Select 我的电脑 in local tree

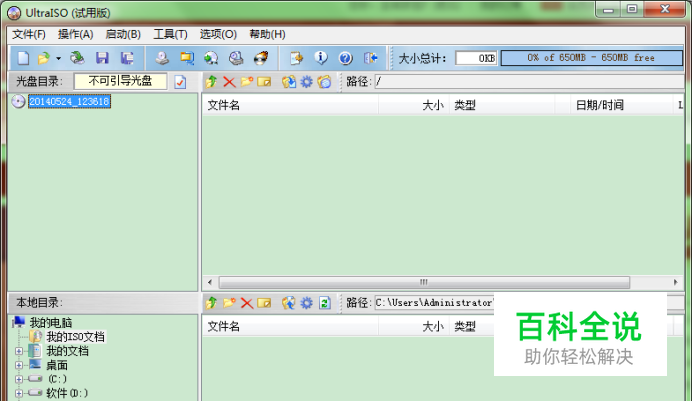pos(50,322)
